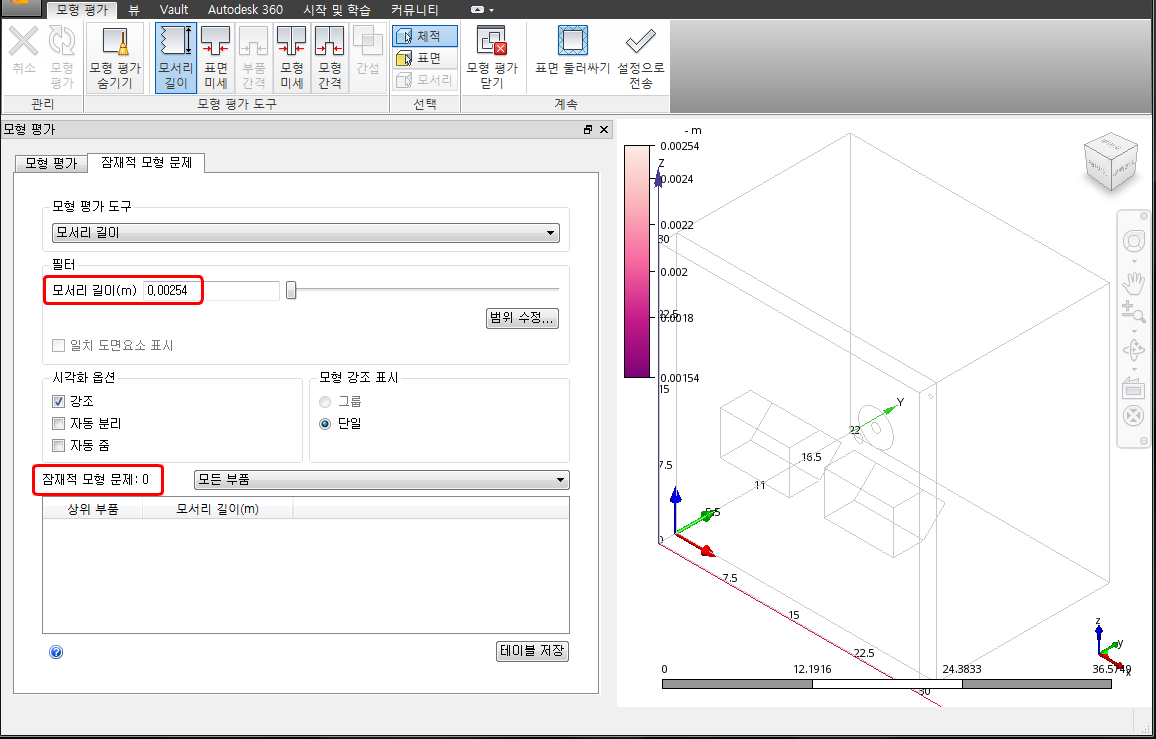Viewport: 1156px width, 739px height.
Task: Click the scale bar below the model
Action: point(887,684)
